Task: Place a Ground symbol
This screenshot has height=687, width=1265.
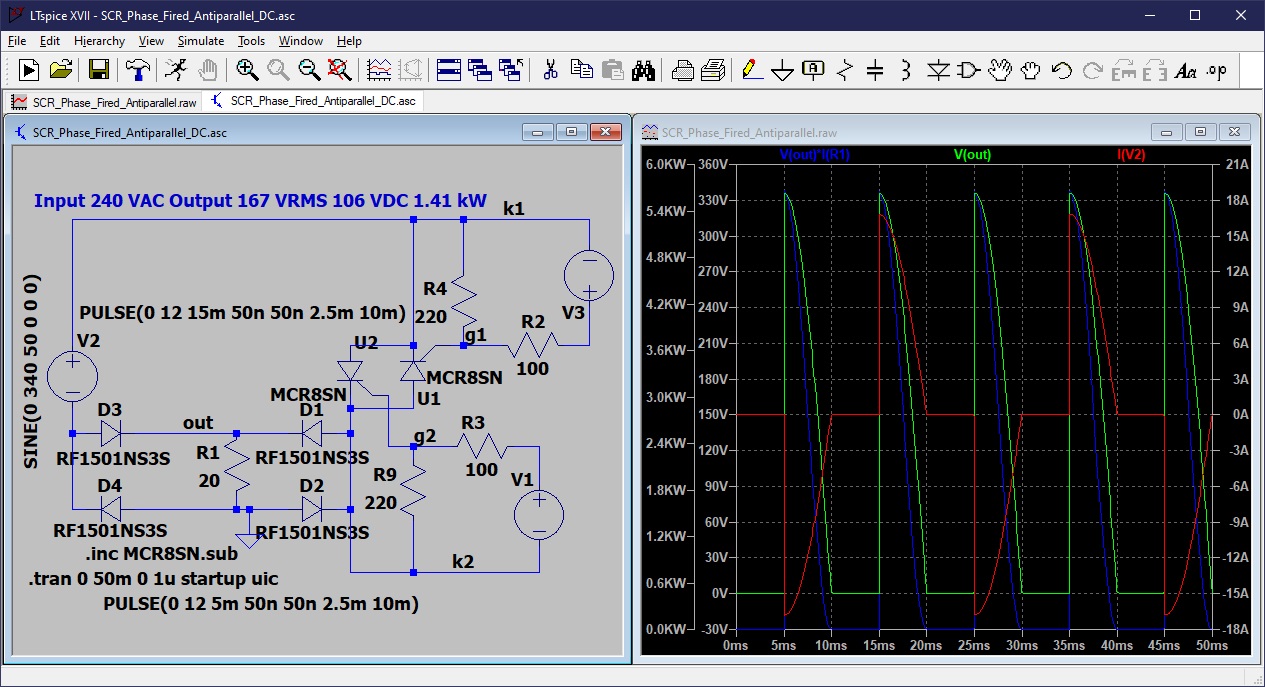Action: pos(784,70)
